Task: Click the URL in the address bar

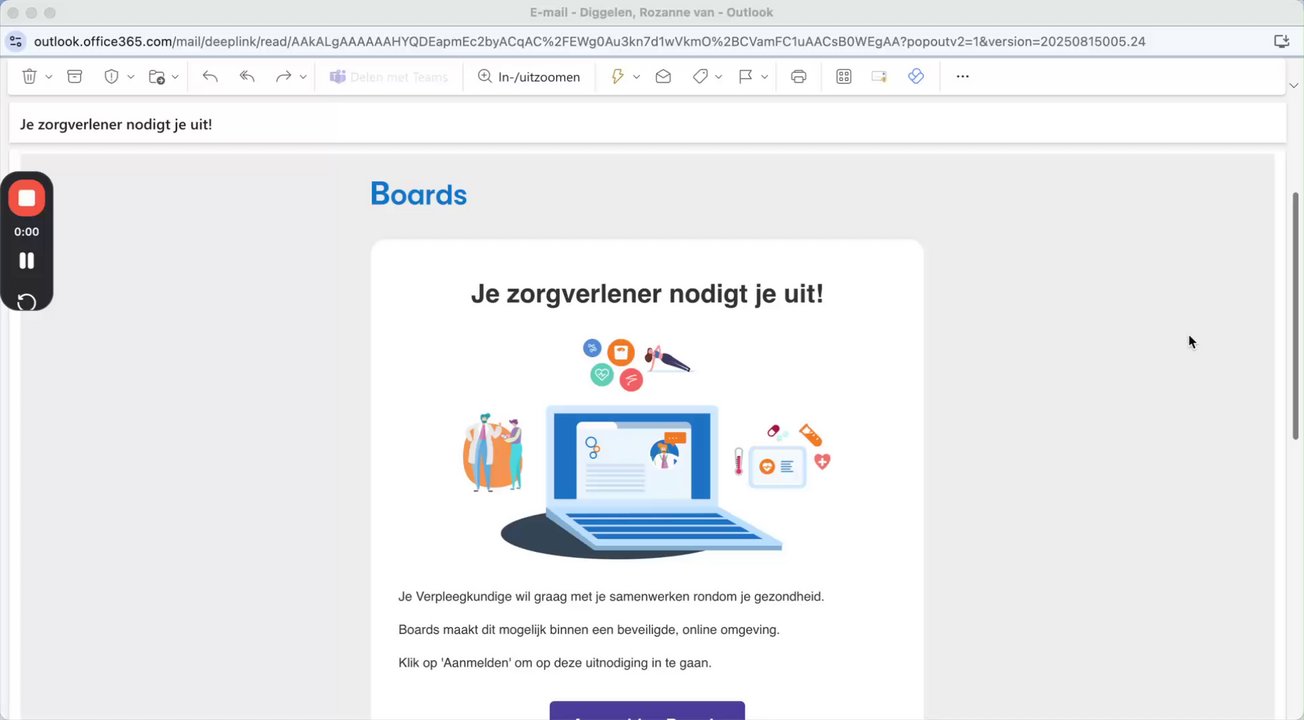Action: [x=590, y=41]
